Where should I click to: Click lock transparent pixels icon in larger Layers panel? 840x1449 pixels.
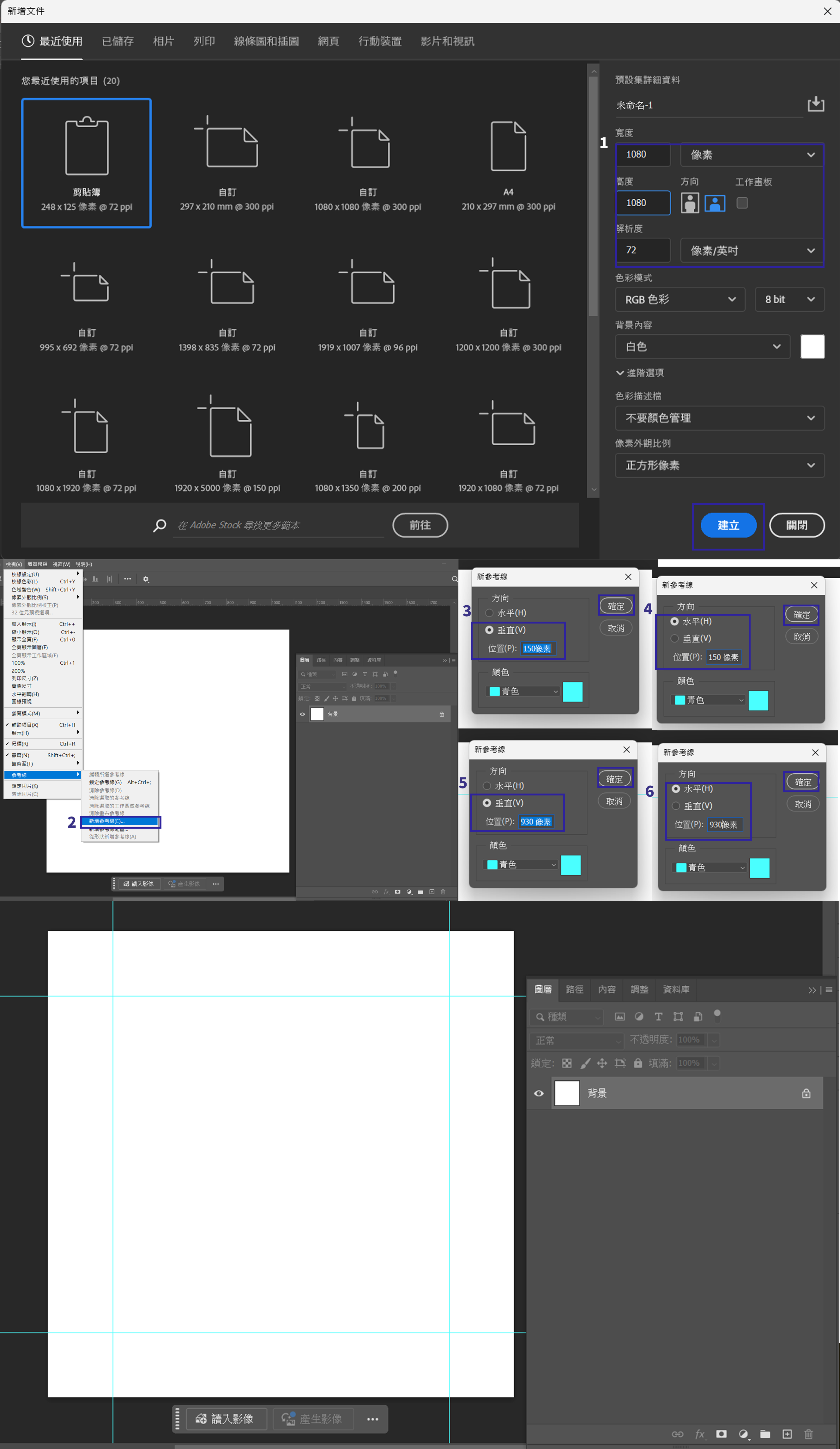(x=567, y=1063)
